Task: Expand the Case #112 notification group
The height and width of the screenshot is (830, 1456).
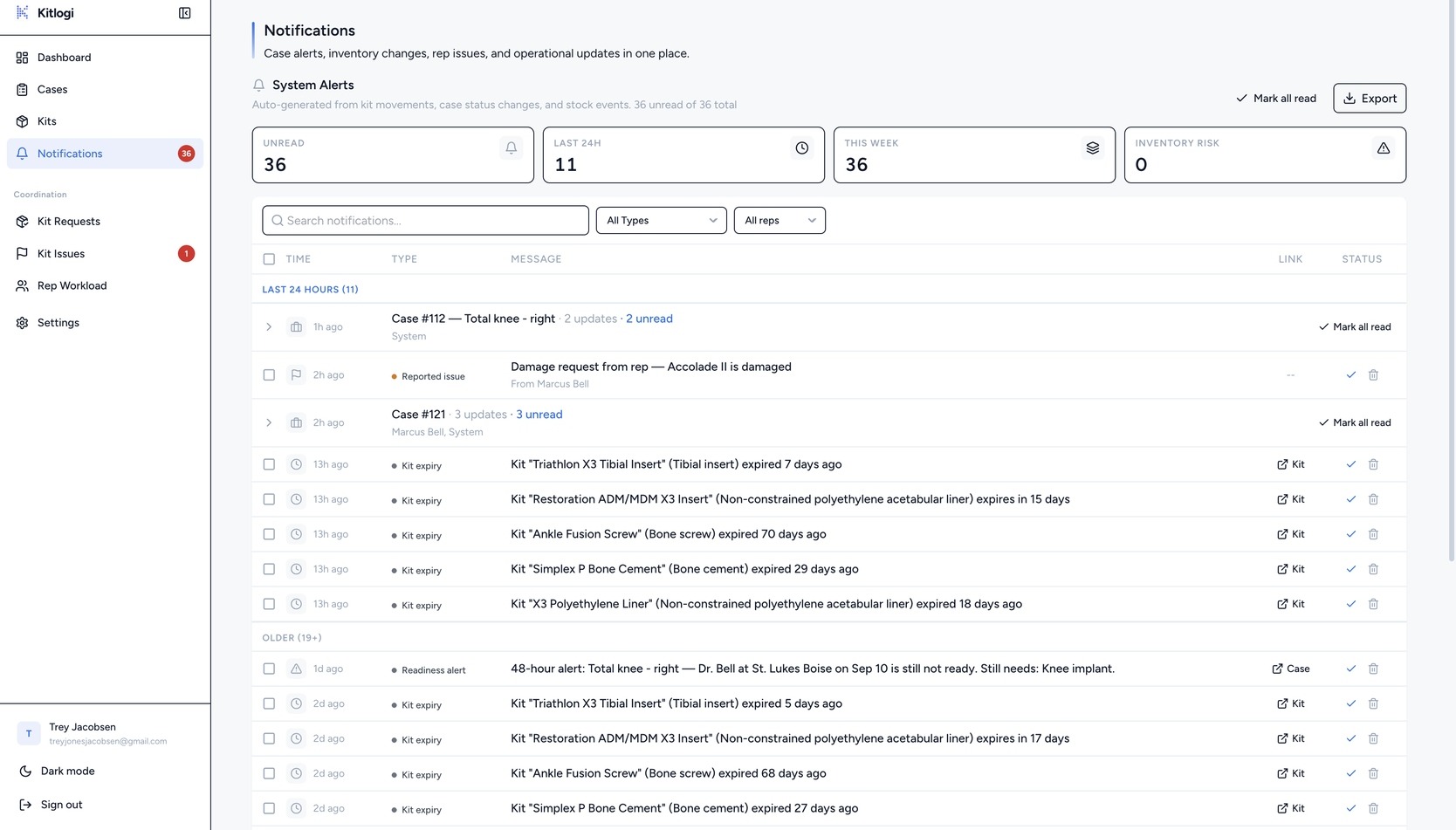Action: [269, 327]
